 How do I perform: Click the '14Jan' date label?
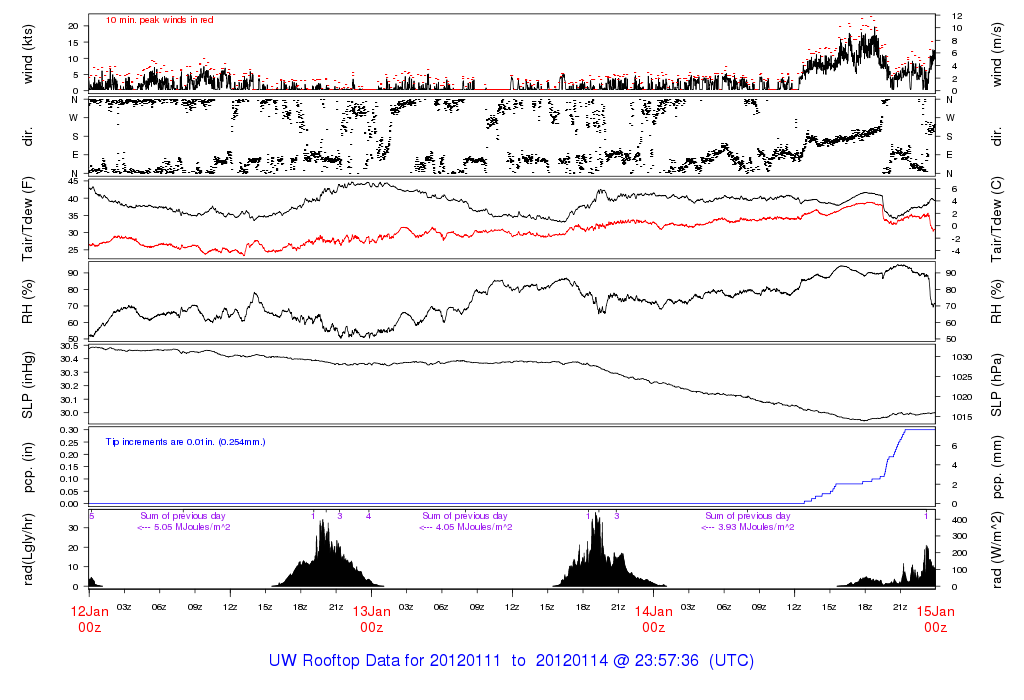click(x=654, y=612)
